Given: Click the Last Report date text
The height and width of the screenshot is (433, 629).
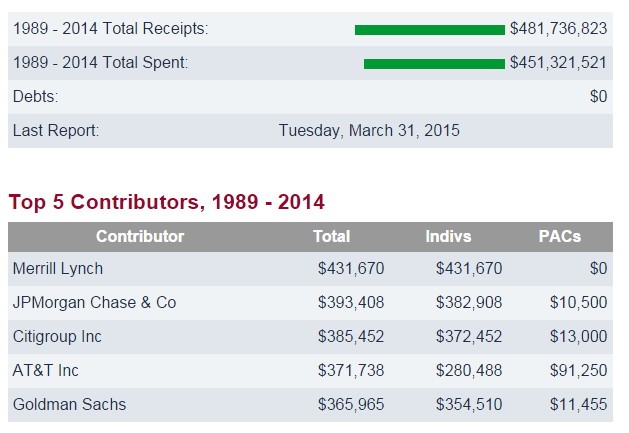Looking at the screenshot, I should (369, 130).
